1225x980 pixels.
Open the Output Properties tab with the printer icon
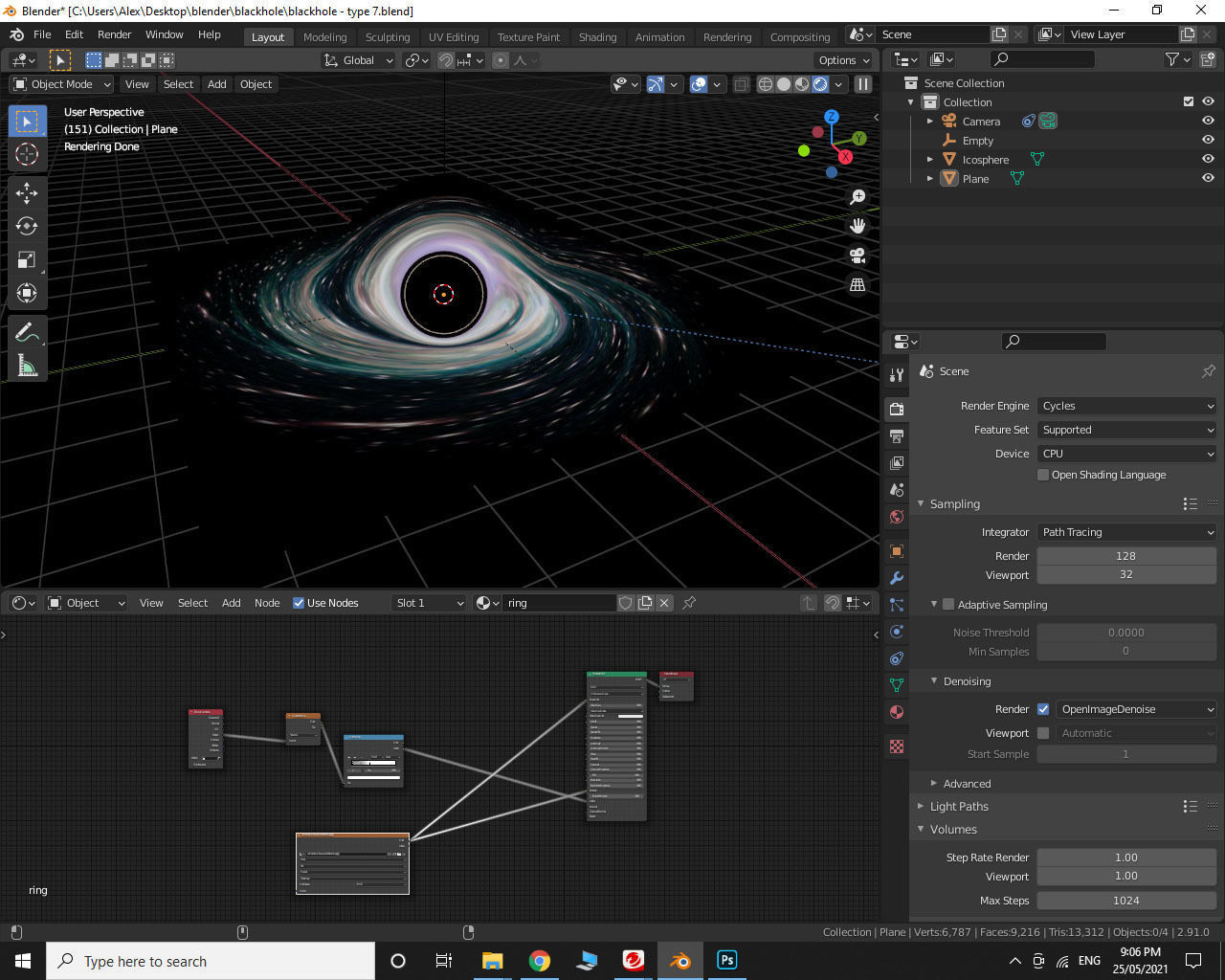tap(896, 435)
